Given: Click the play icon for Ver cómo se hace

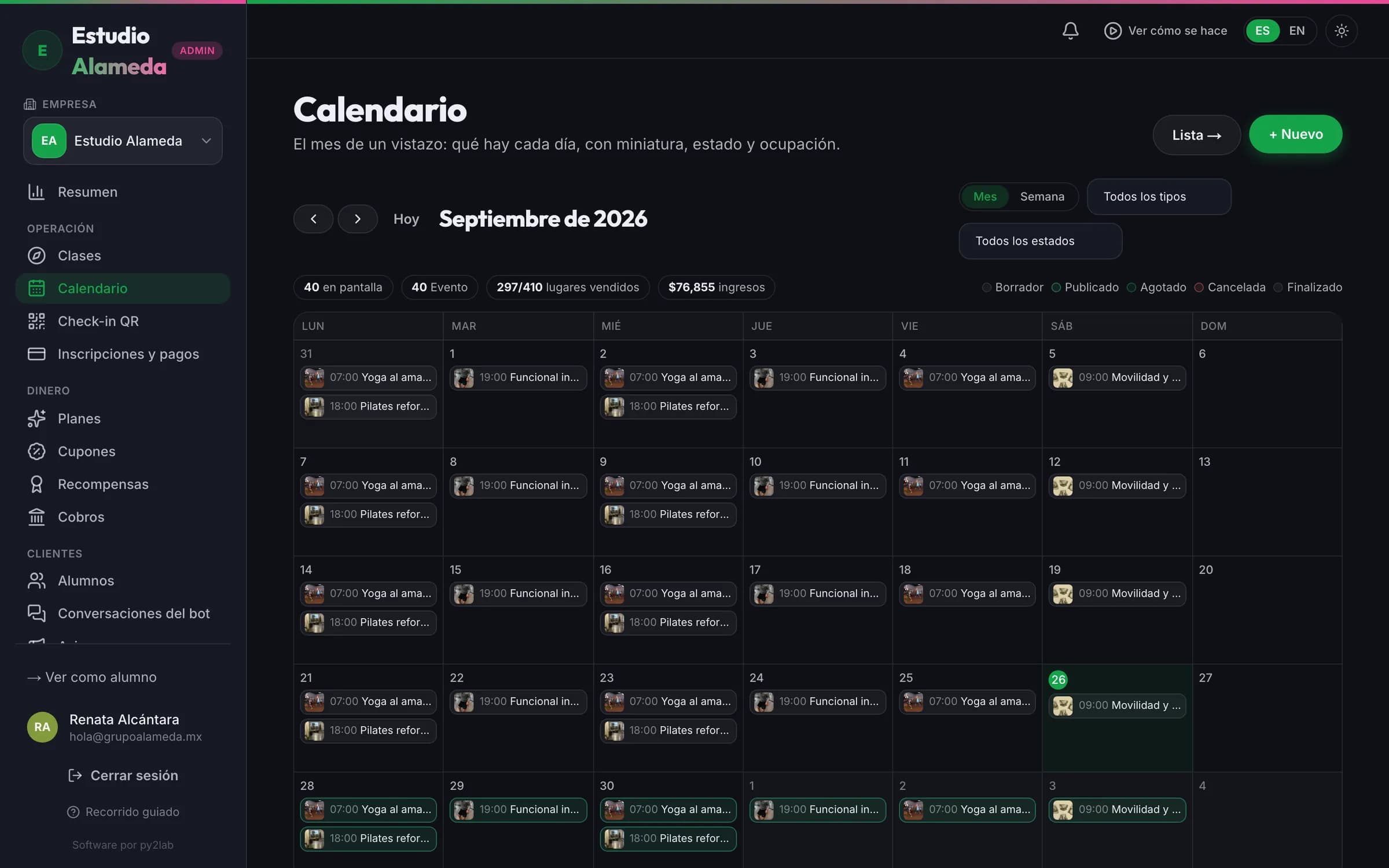Looking at the screenshot, I should click(1112, 31).
